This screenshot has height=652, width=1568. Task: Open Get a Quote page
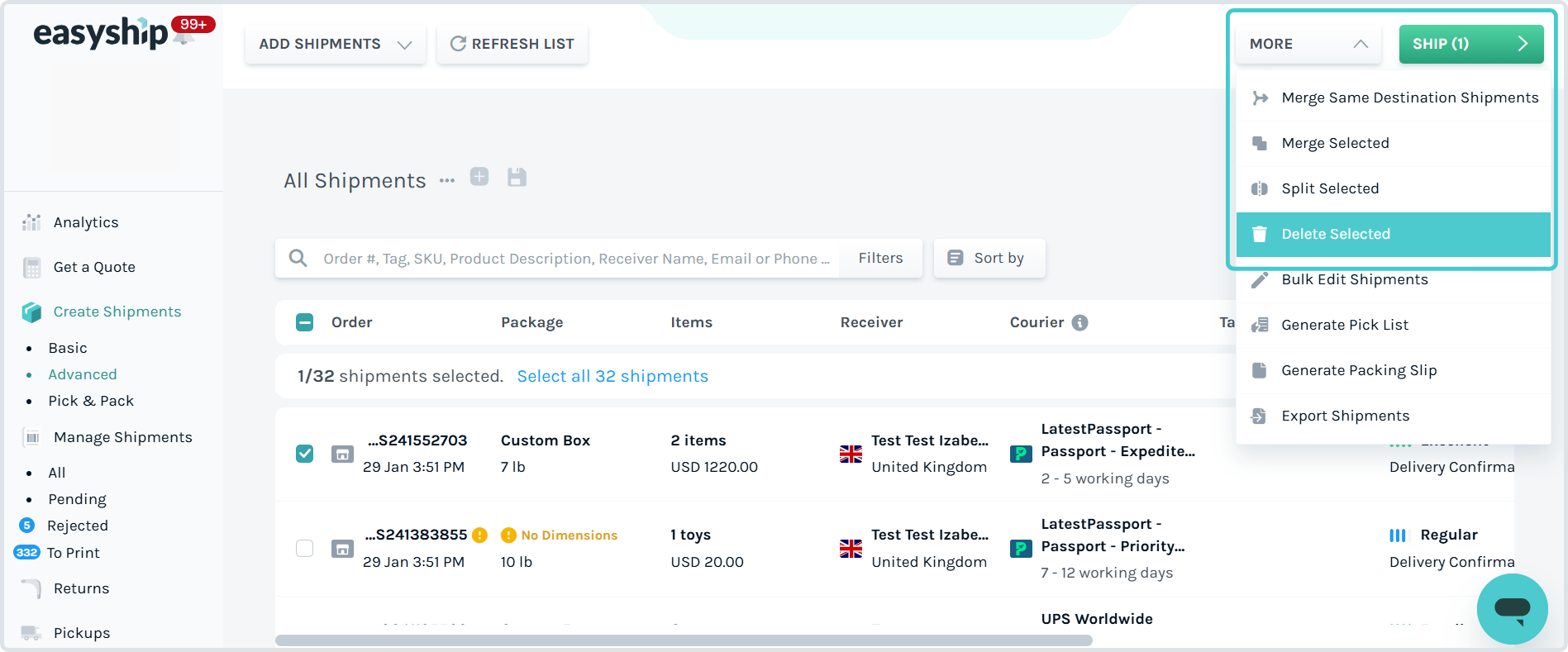[94, 268]
